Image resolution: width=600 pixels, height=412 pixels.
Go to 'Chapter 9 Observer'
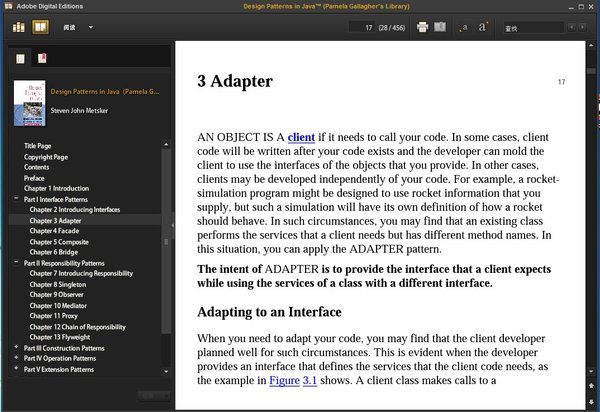coord(56,295)
